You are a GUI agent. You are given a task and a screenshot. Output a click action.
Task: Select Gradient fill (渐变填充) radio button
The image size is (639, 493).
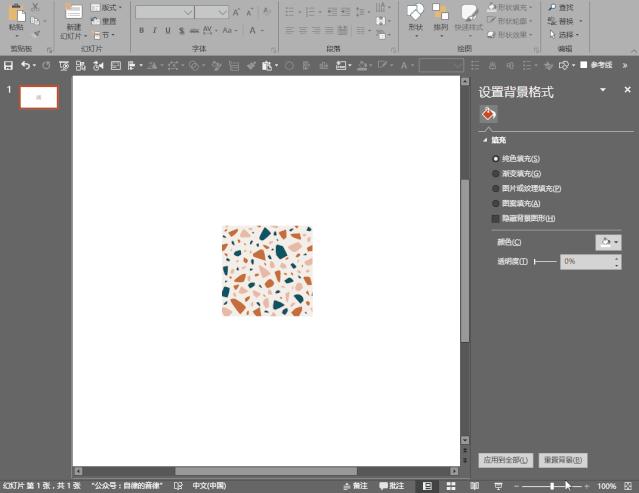496,174
